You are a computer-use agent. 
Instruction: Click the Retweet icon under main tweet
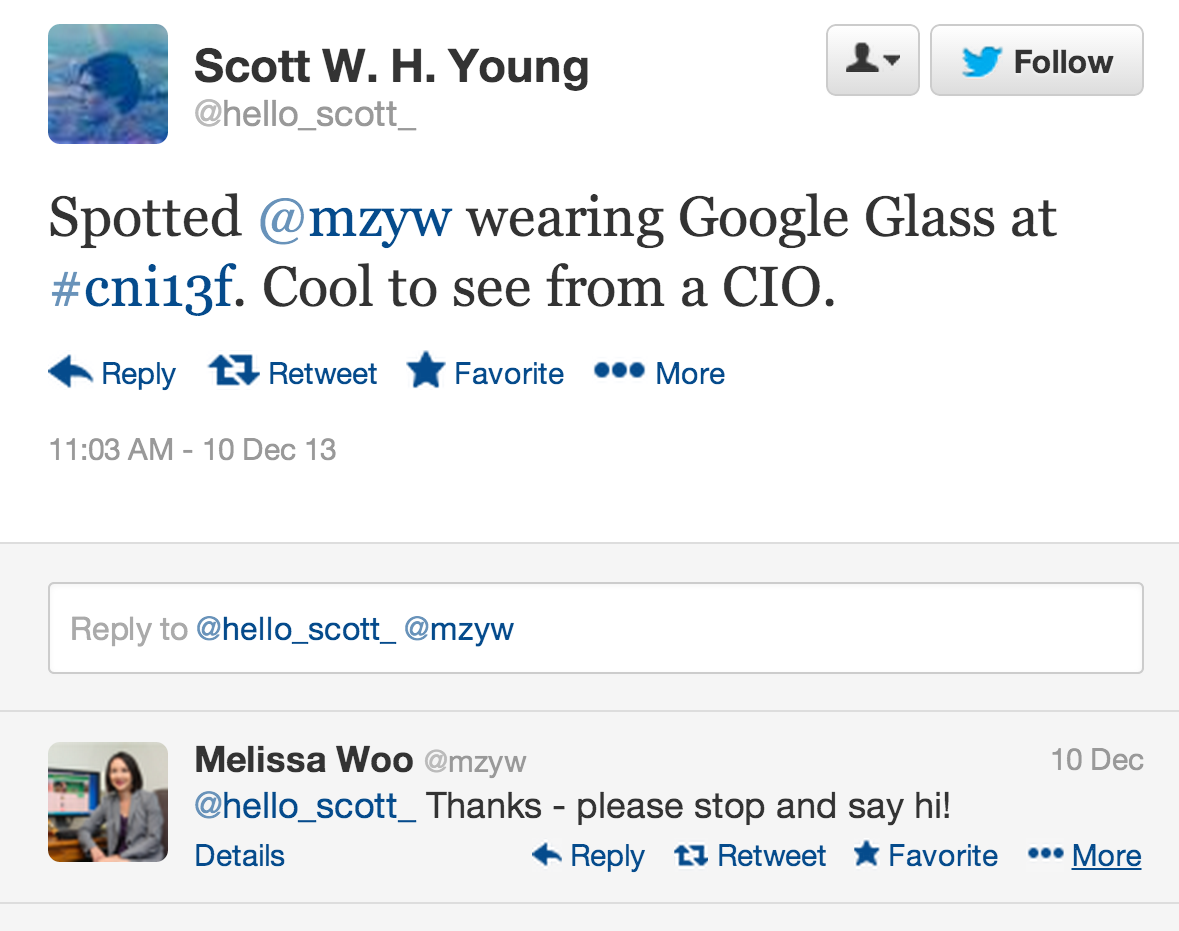coord(233,372)
